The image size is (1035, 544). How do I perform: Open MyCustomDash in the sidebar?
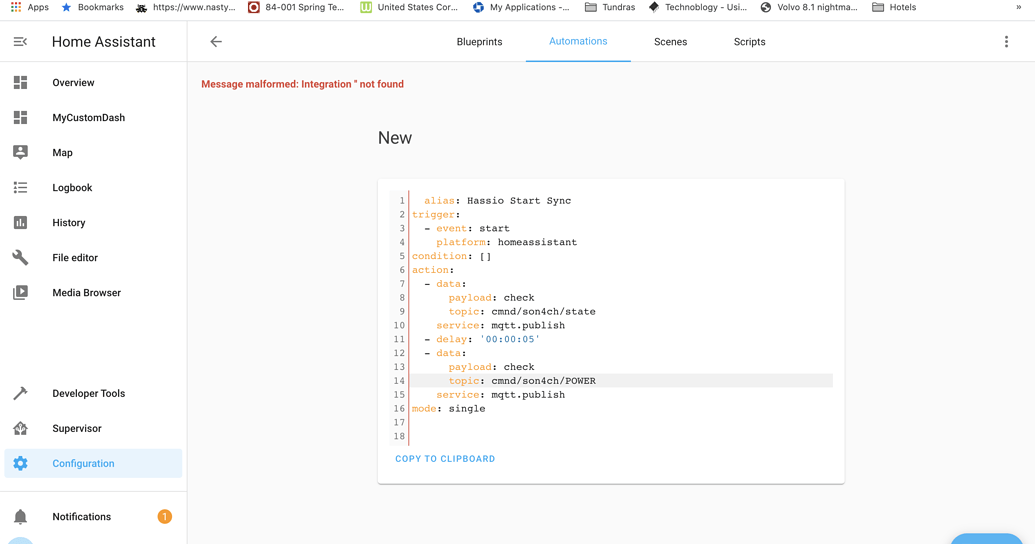(x=93, y=118)
